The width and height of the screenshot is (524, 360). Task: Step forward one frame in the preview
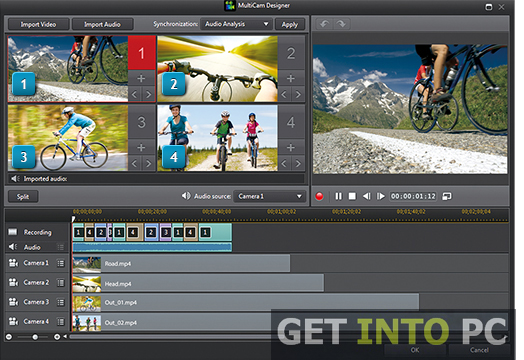tap(381, 196)
